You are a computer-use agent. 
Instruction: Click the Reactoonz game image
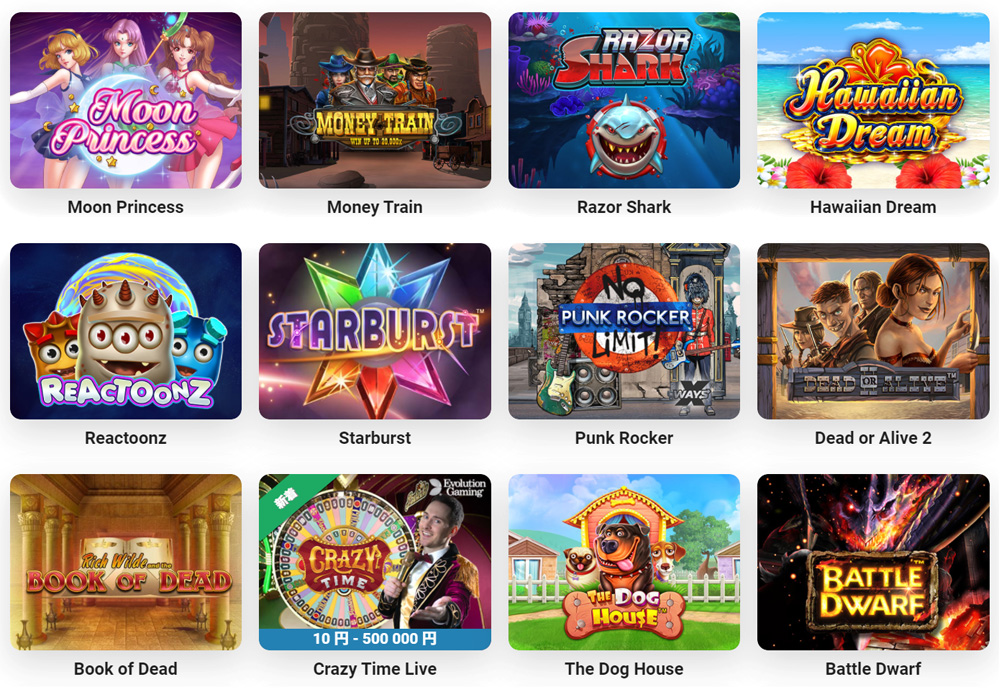(126, 331)
